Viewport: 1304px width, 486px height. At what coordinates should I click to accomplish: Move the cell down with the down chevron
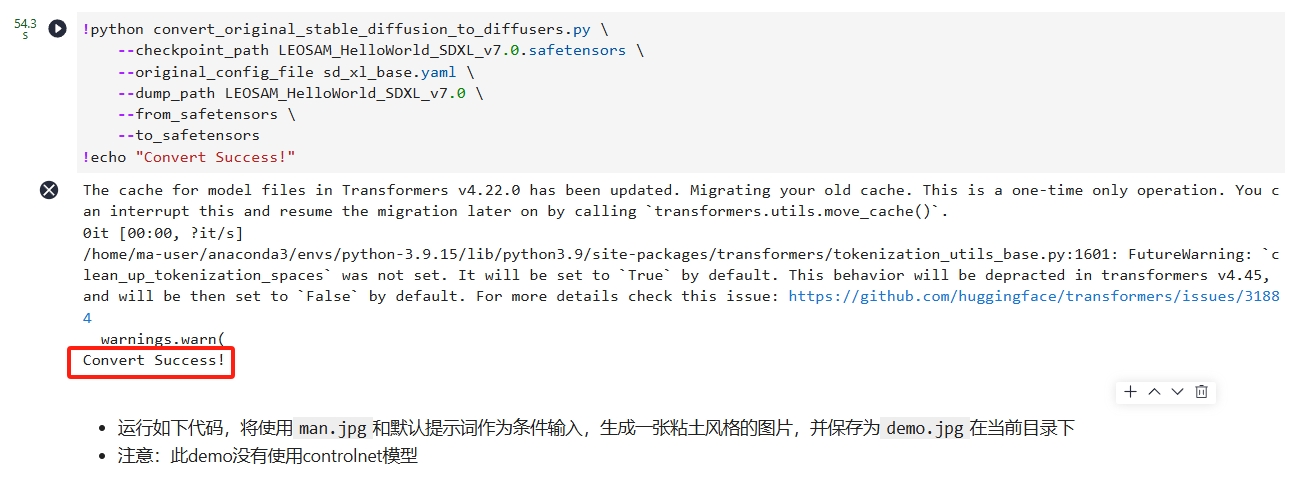[1177, 392]
